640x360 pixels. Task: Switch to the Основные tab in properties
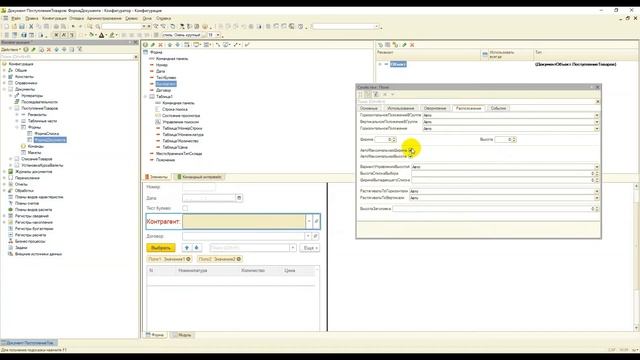pyautogui.click(x=369, y=108)
